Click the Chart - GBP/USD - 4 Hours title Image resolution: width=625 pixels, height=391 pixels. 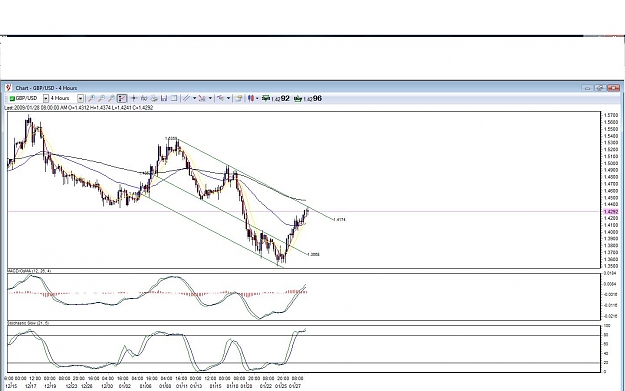coord(46,88)
